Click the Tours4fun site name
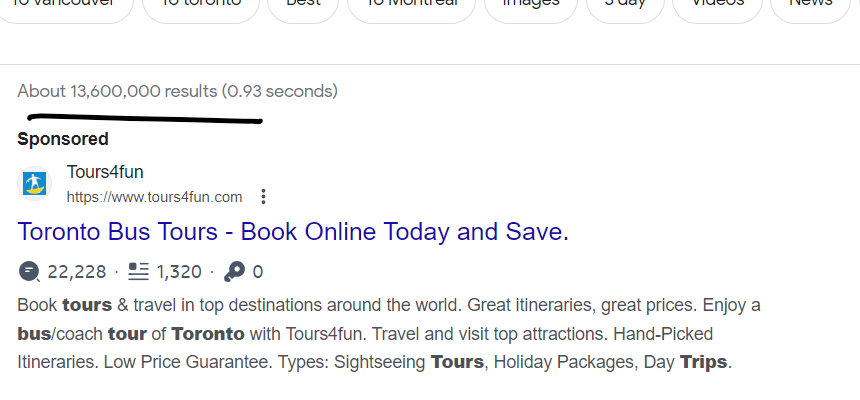The height and width of the screenshot is (400, 860). pyautogui.click(x=105, y=172)
